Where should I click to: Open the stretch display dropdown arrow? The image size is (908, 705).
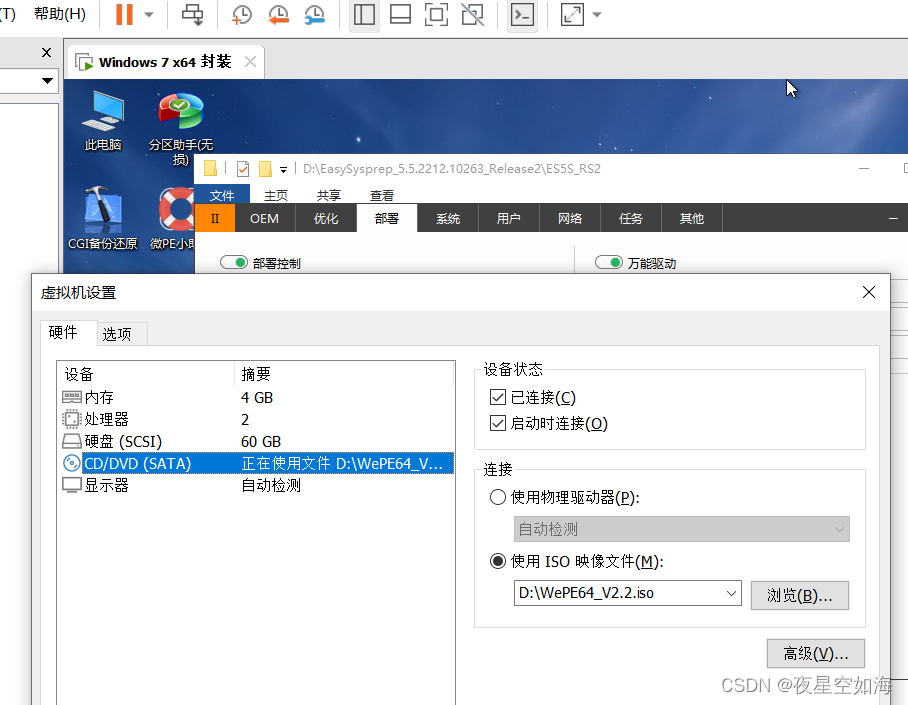click(597, 14)
